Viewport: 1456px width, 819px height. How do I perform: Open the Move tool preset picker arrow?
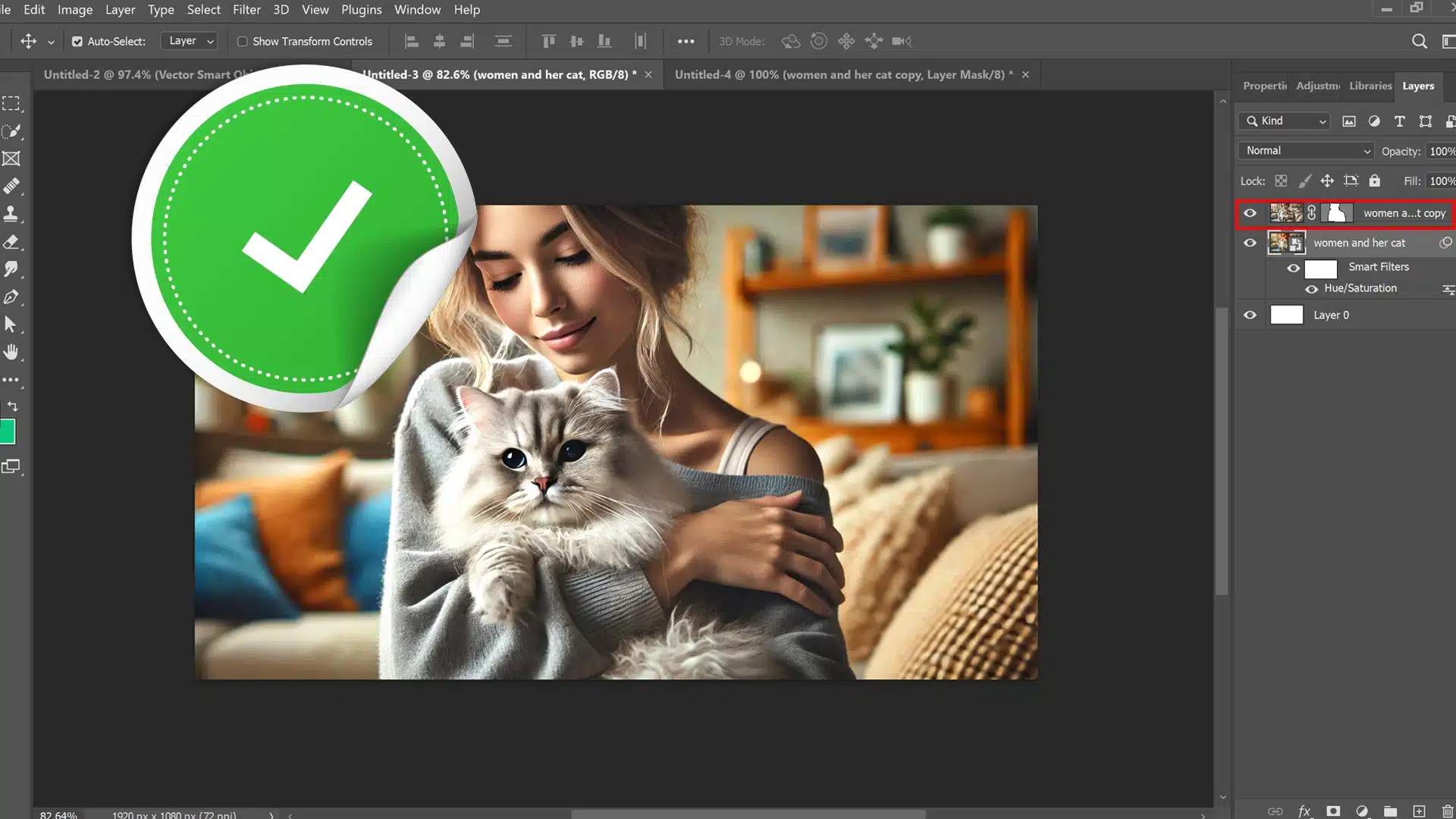tap(51, 42)
